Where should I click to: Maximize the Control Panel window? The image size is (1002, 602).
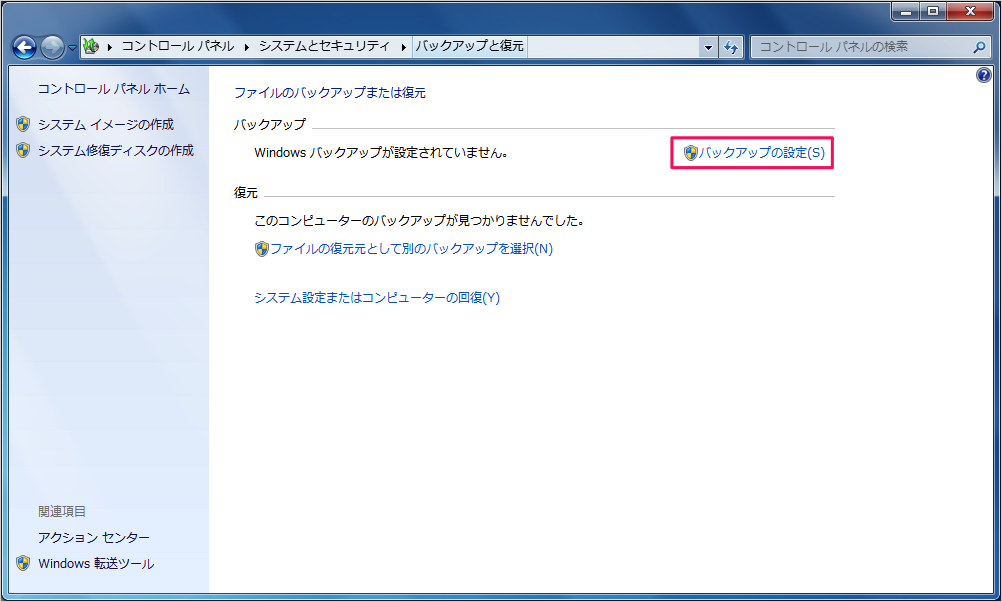coord(933,12)
